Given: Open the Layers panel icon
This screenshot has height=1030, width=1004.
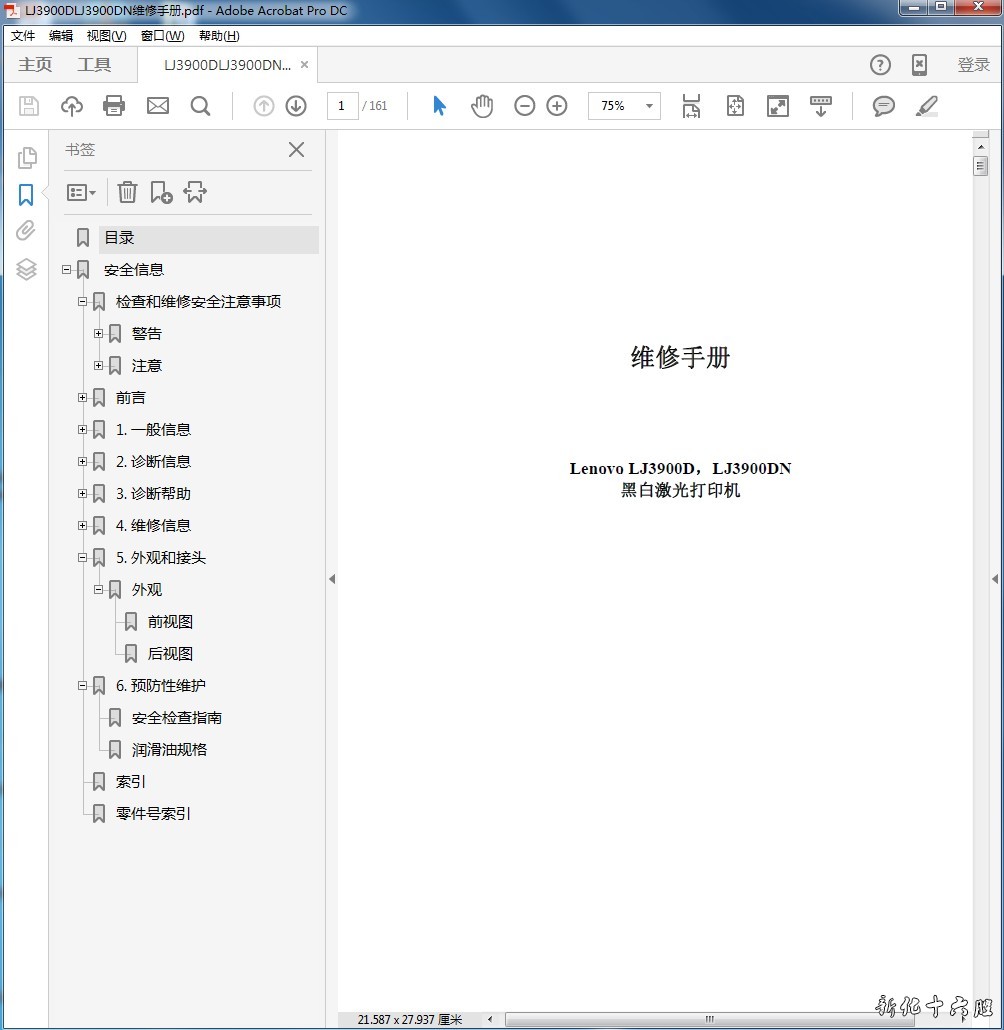Looking at the screenshot, I should point(26,268).
